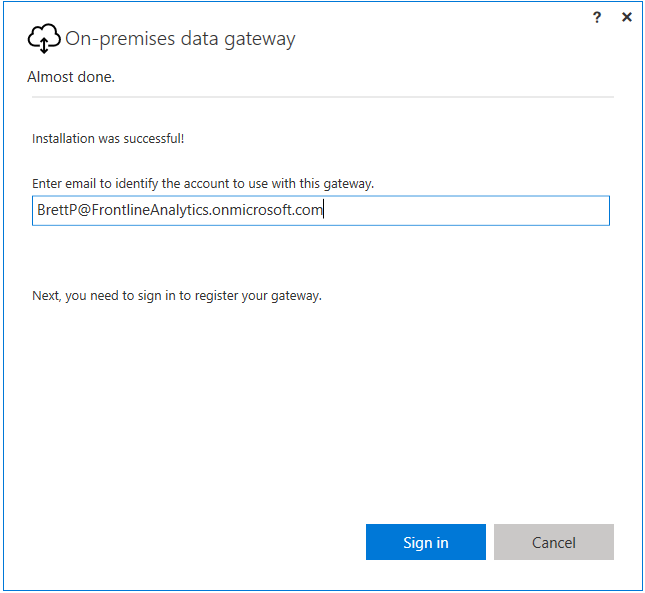645x593 pixels.
Task: Click empty area right of entered email
Action: (x=465, y=211)
